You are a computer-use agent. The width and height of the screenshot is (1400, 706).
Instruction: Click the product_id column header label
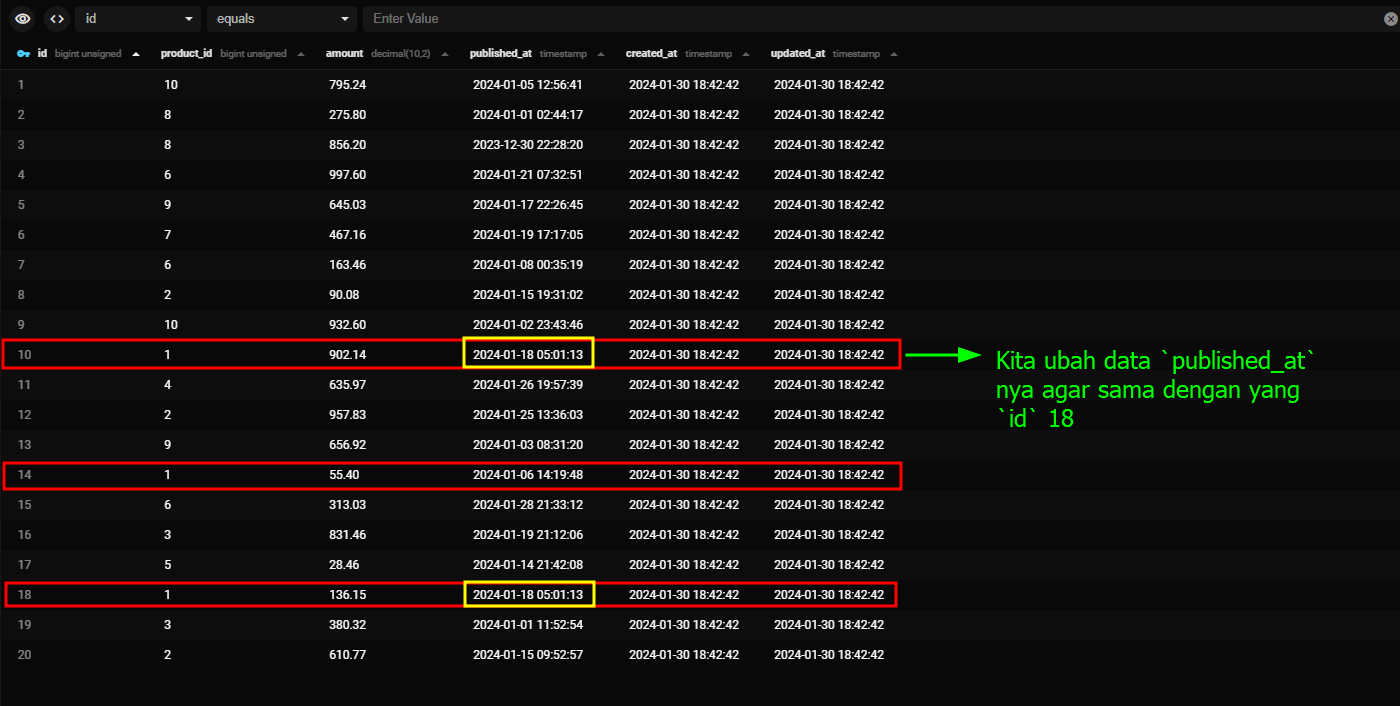click(x=186, y=53)
